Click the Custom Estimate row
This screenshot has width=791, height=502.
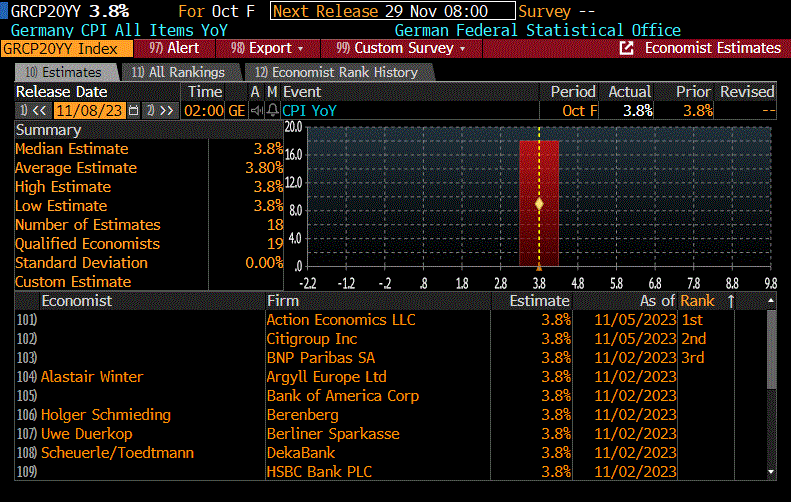(148, 282)
